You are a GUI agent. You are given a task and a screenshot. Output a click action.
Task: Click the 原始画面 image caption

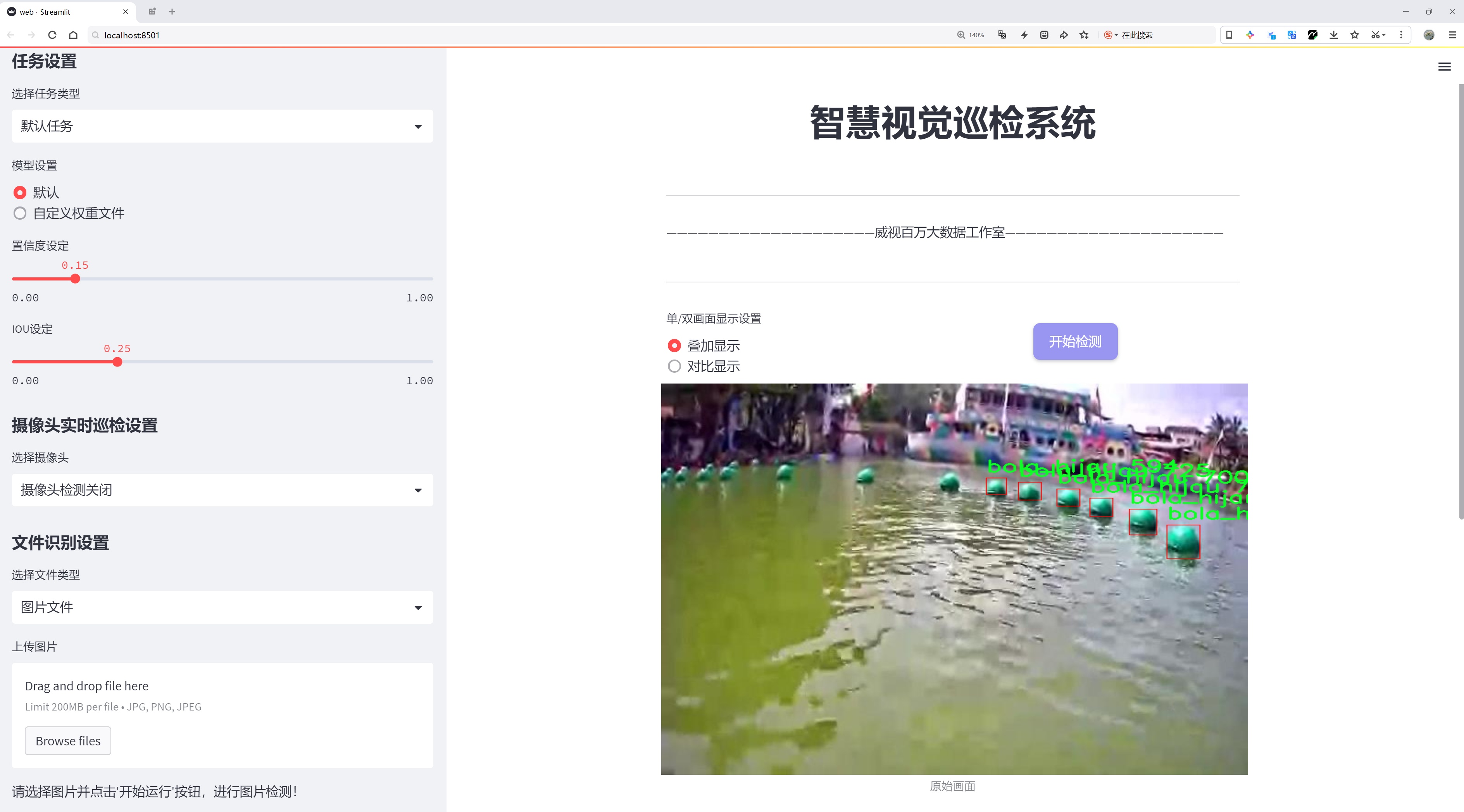click(x=952, y=786)
